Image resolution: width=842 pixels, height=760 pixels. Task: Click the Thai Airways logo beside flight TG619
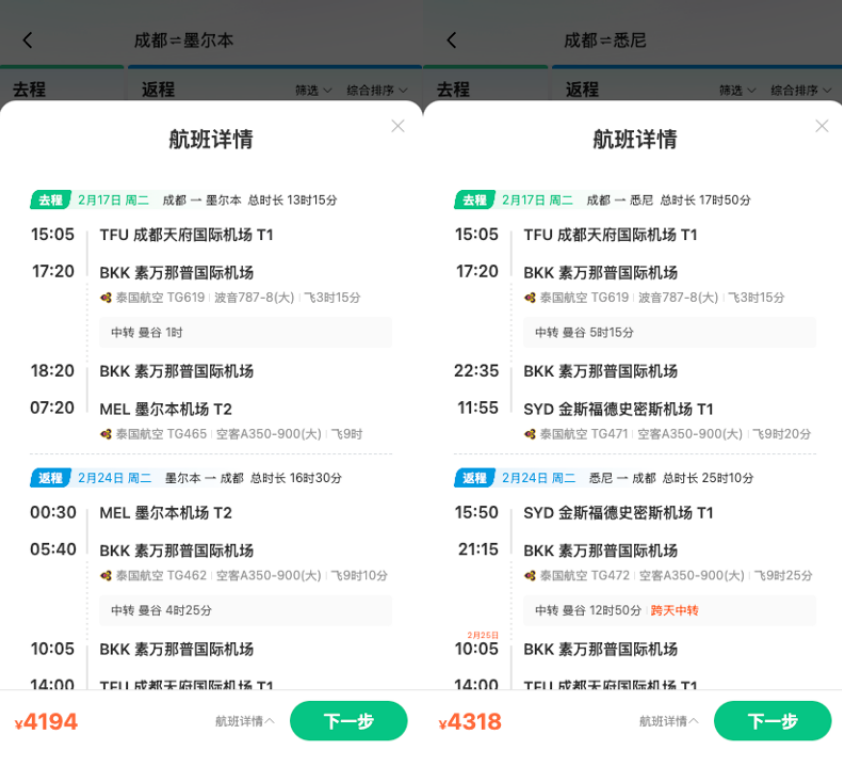pos(107,297)
